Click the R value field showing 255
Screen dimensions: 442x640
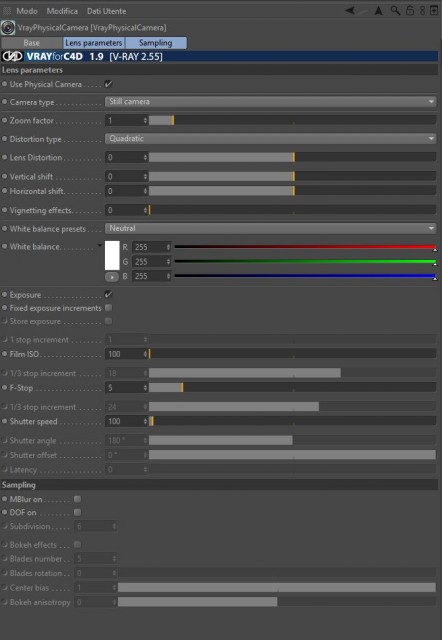click(149, 247)
